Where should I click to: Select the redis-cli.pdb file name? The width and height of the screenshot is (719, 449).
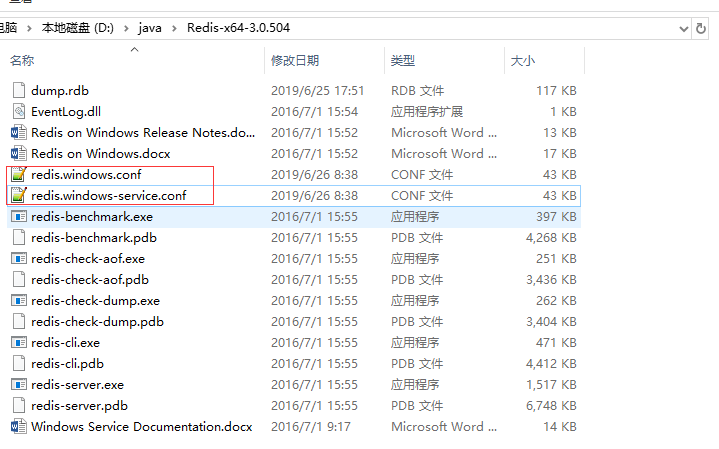[67, 364]
